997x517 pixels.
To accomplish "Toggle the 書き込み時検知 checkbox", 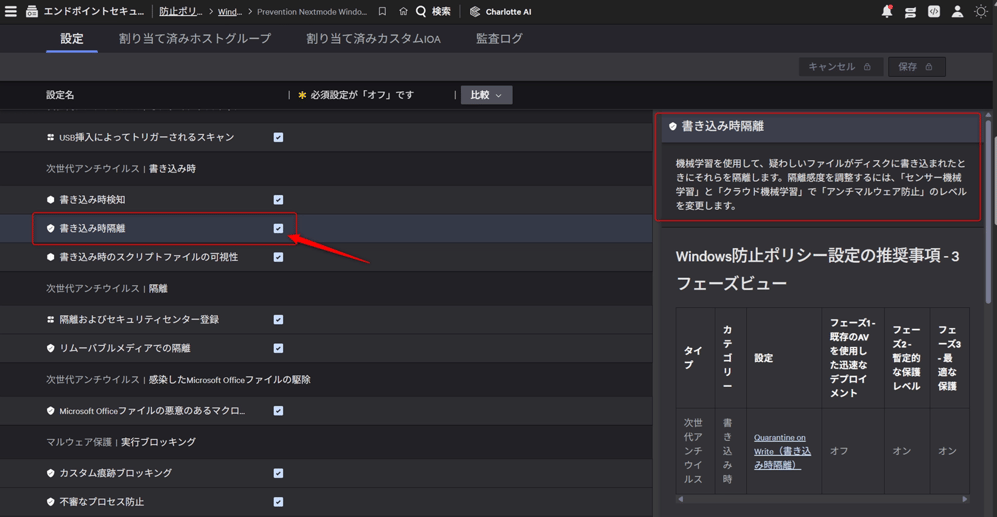I will tap(278, 200).
